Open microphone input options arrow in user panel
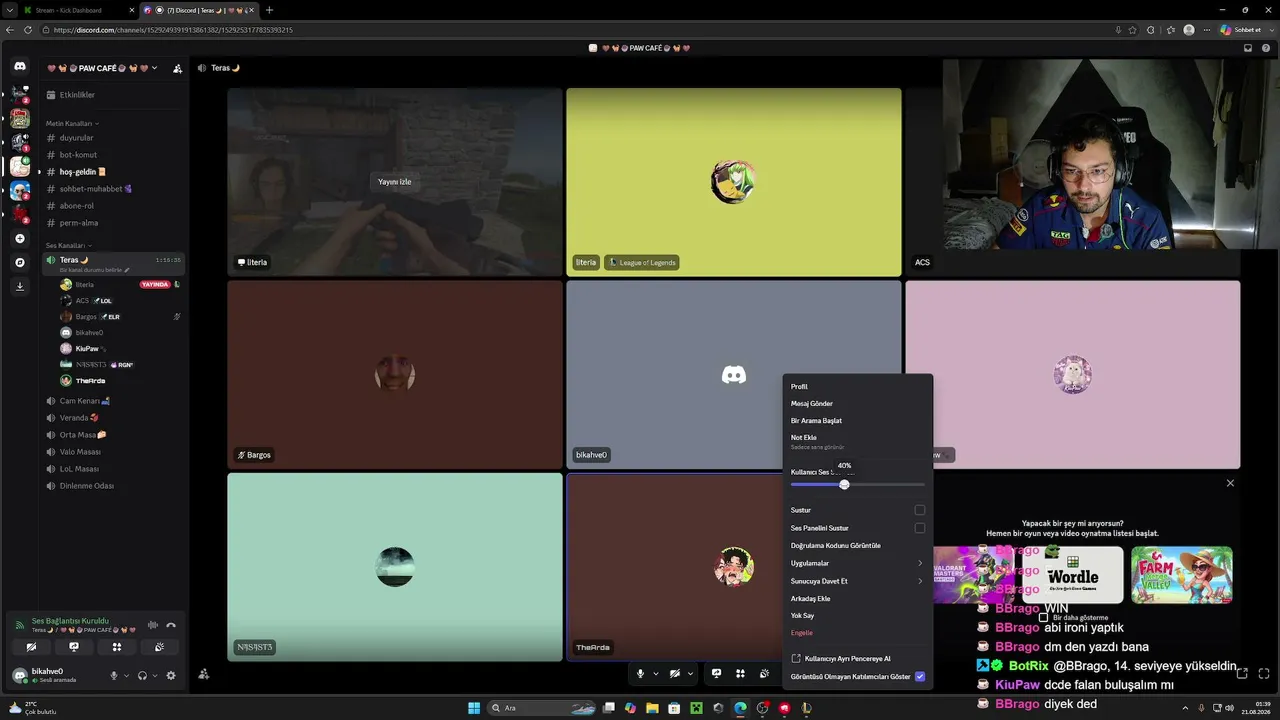Image resolution: width=1280 pixels, height=720 pixels. pos(126,675)
